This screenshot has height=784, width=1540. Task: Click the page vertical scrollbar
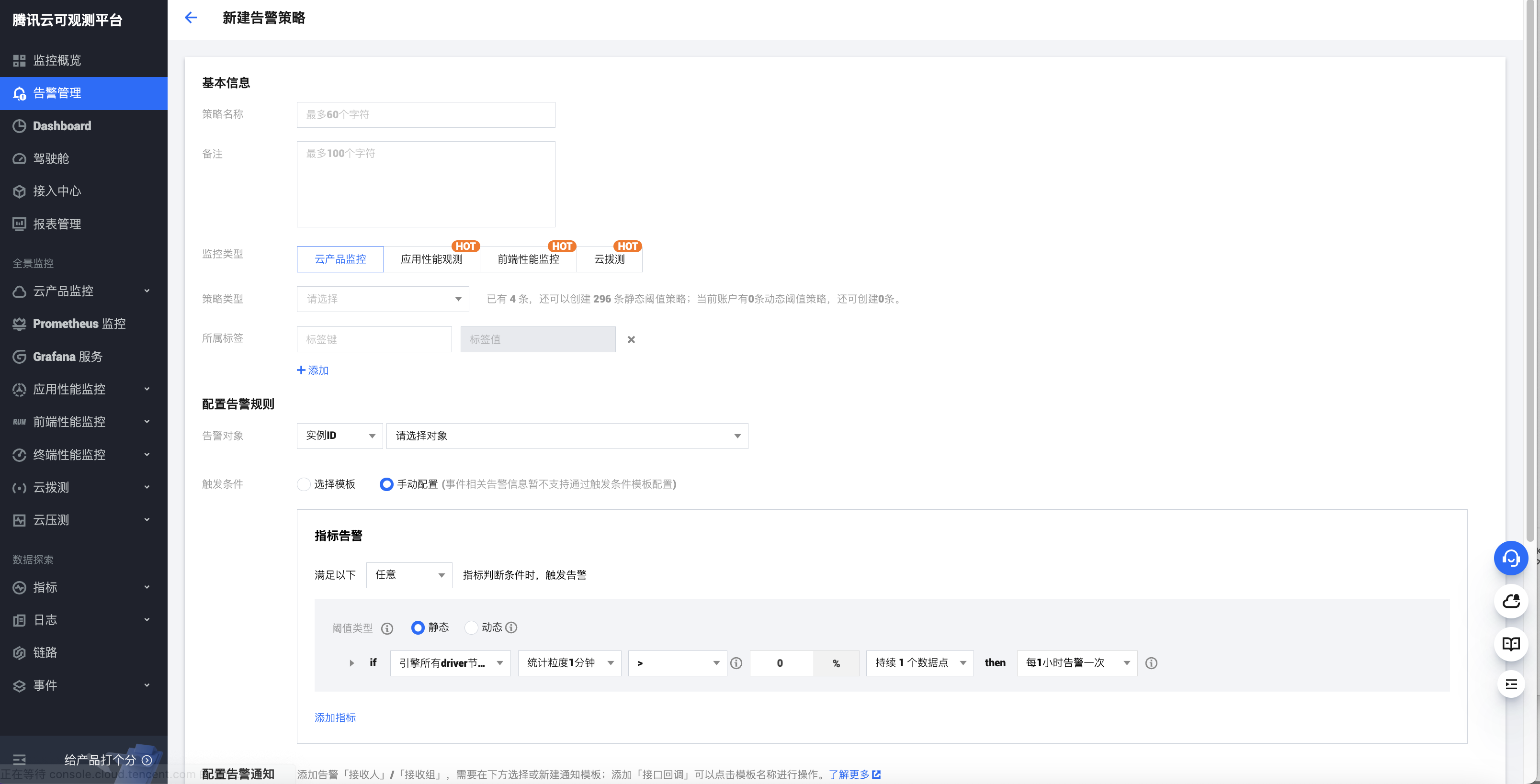coord(1529,269)
